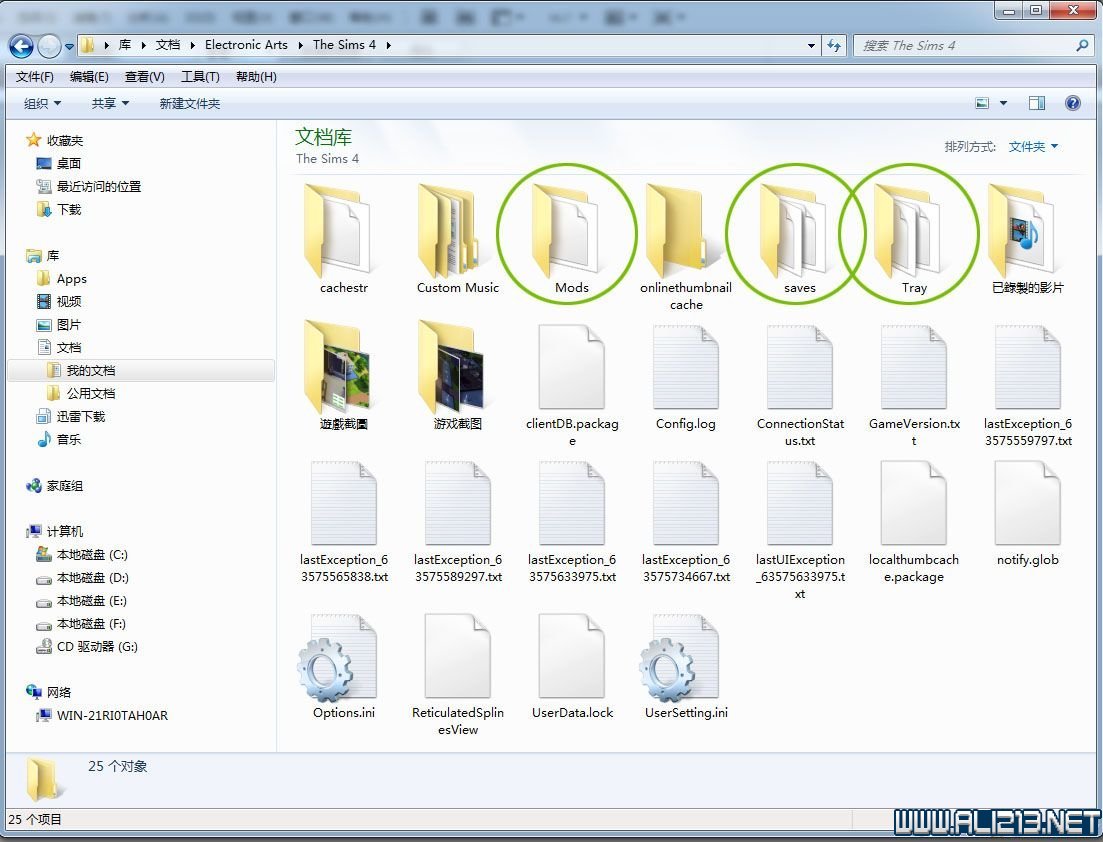The image size is (1103, 842).
Task: Click the back navigation arrow
Action: (x=21, y=45)
